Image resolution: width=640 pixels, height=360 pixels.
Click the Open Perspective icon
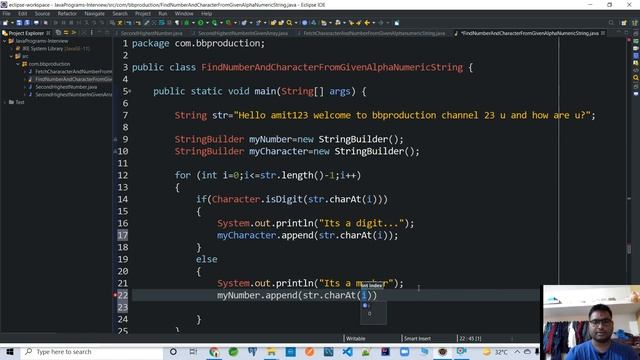coord(624,23)
